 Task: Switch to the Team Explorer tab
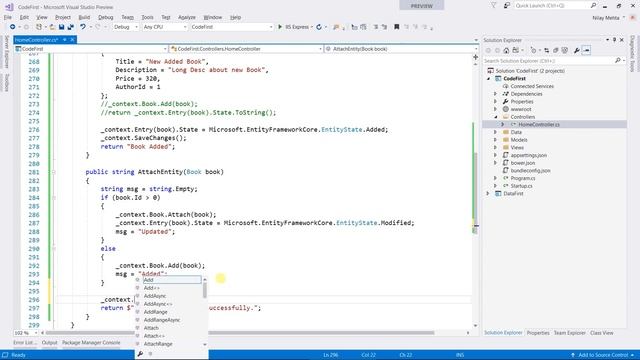[x=569, y=333]
